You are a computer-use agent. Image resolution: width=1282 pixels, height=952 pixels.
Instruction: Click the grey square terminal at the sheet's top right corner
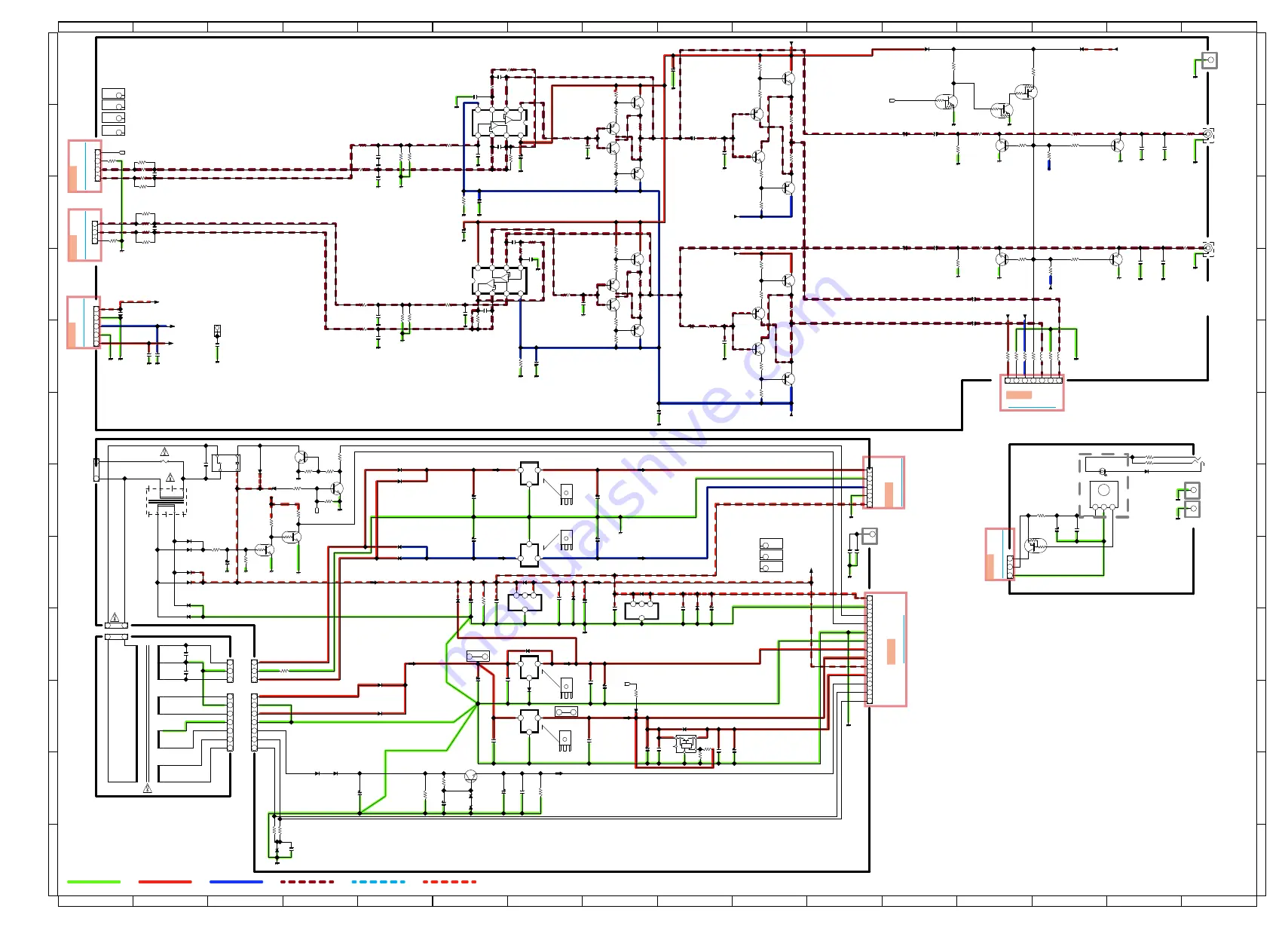point(1210,60)
